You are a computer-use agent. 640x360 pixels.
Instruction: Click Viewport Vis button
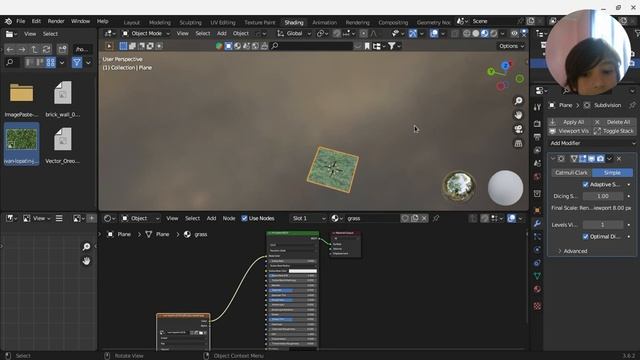(x=569, y=131)
